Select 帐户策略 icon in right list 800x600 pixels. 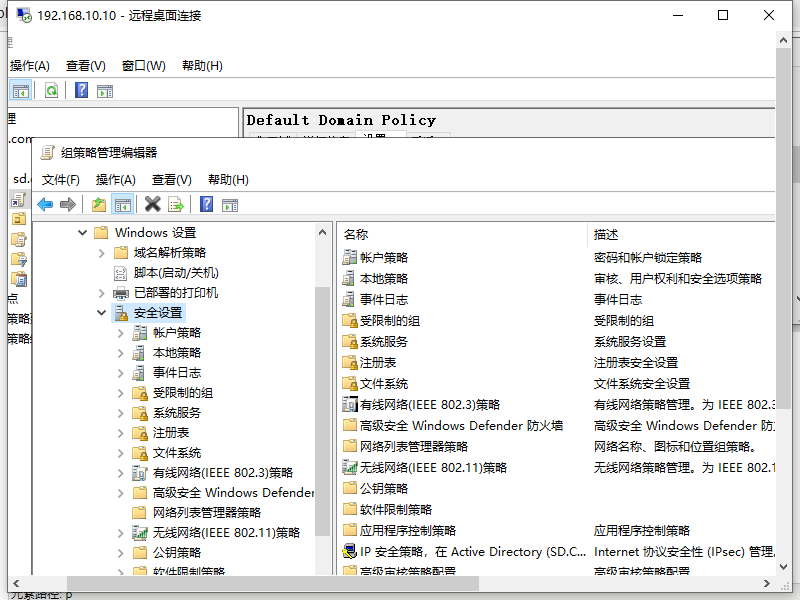[349, 258]
